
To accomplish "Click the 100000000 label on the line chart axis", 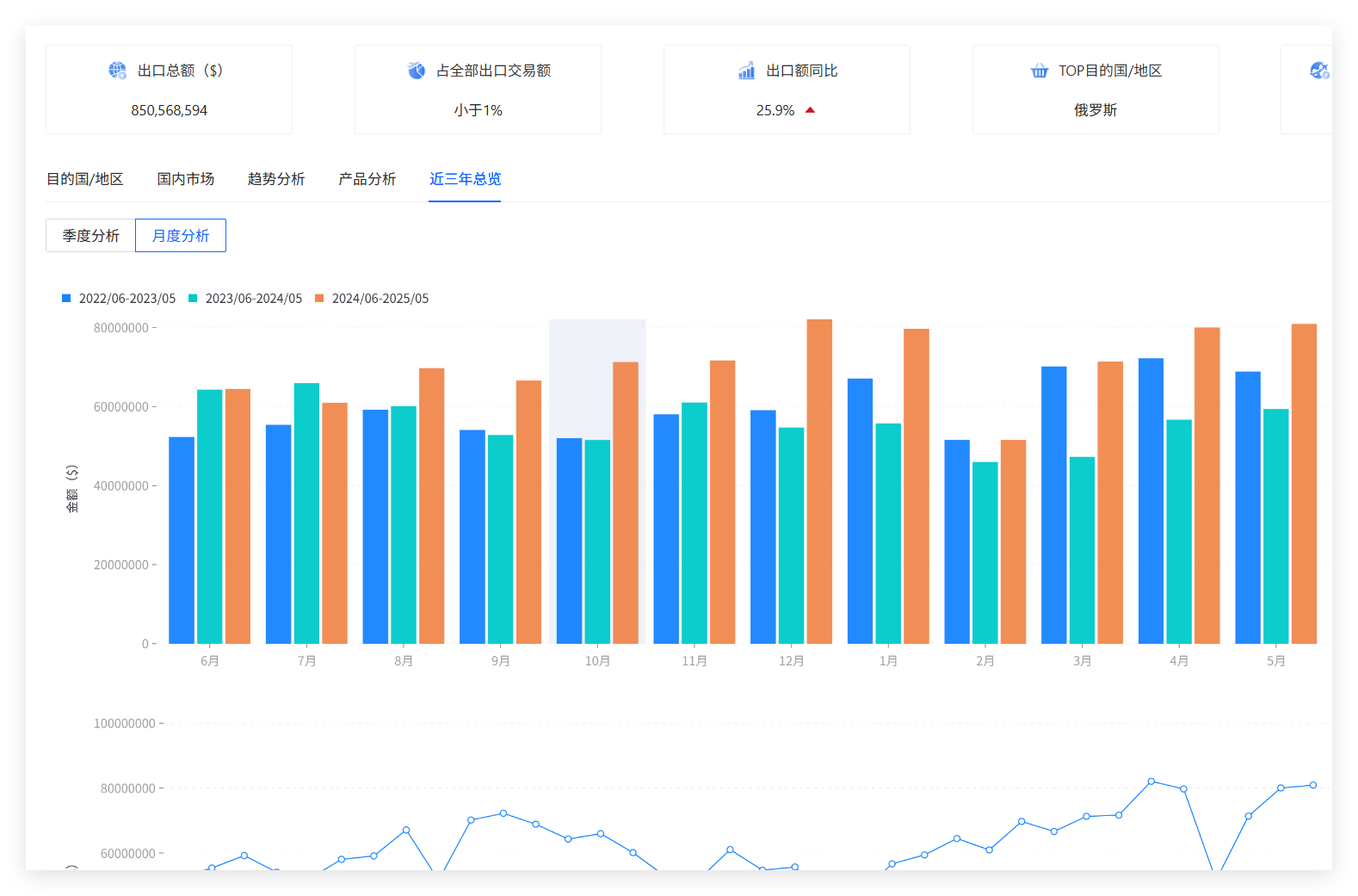I will pos(125,724).
